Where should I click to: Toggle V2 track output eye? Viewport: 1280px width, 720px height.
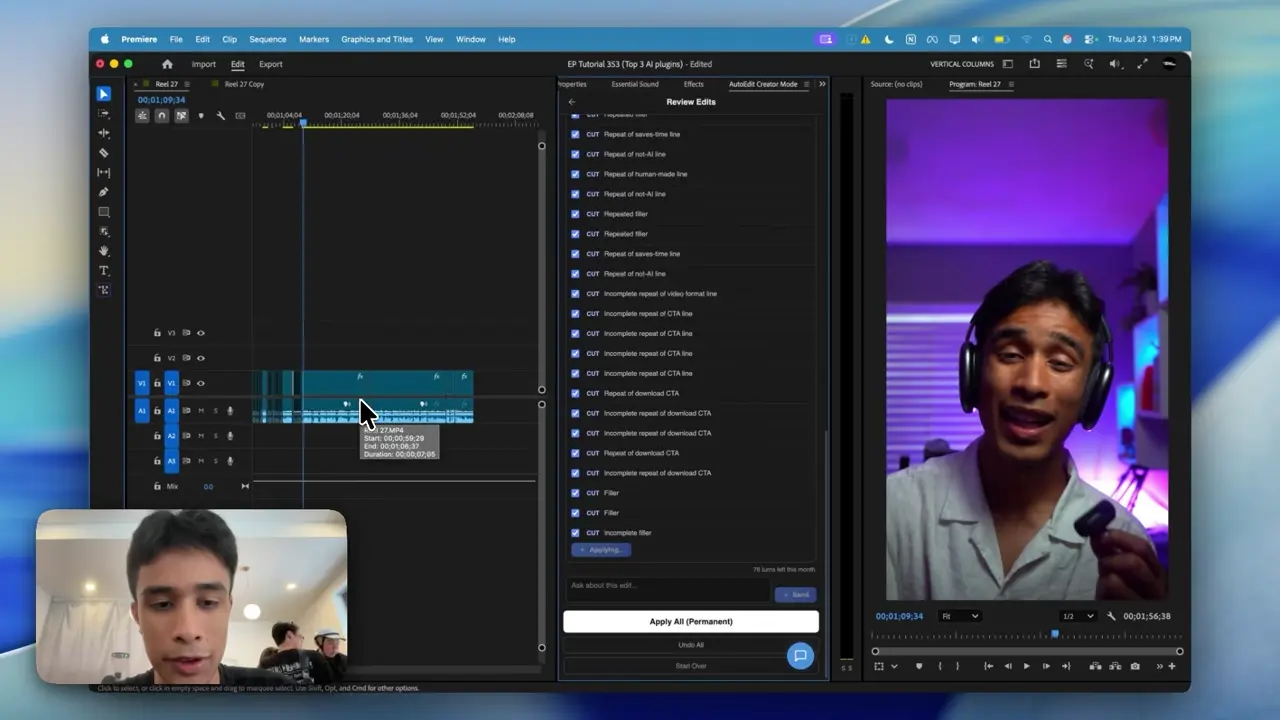click(201, 358)
